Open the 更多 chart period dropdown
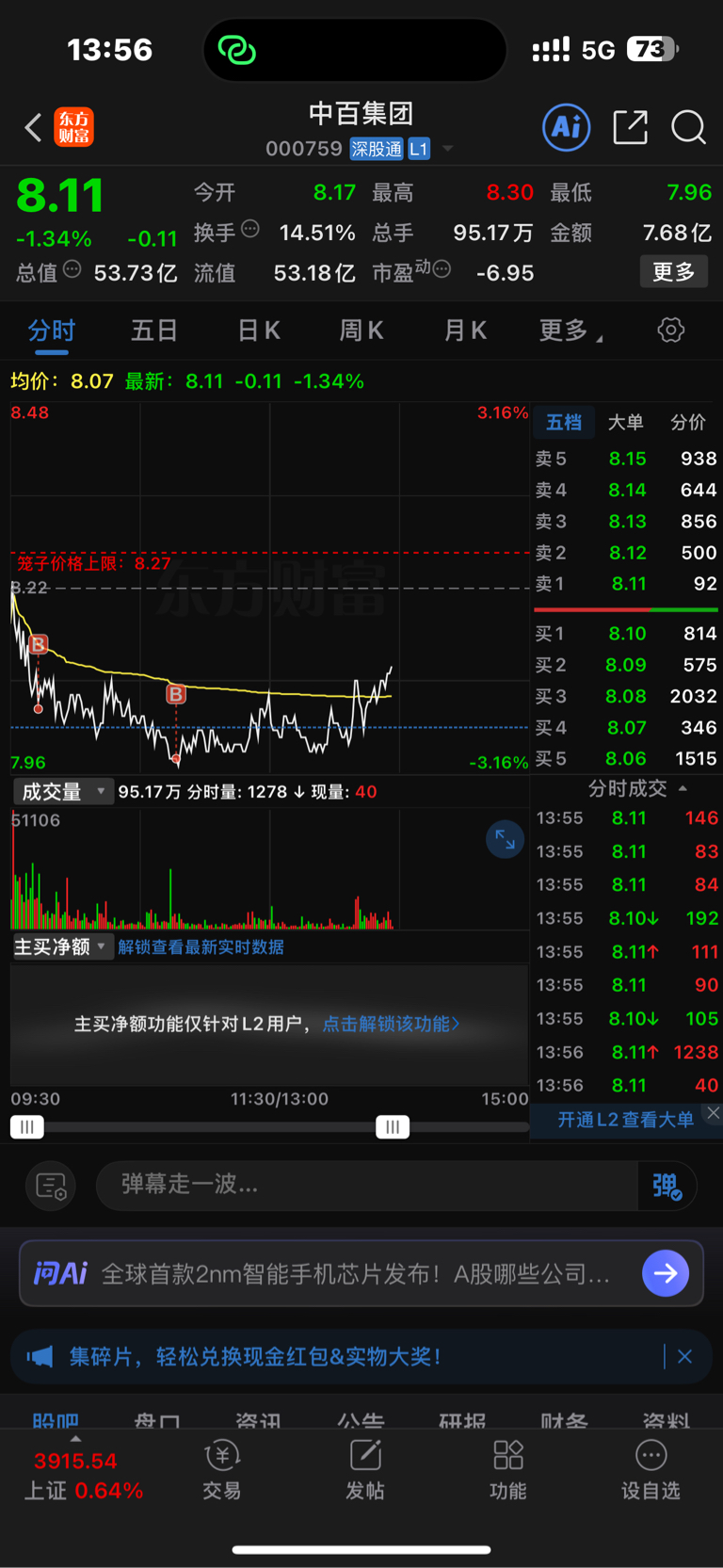 (570, 331)
